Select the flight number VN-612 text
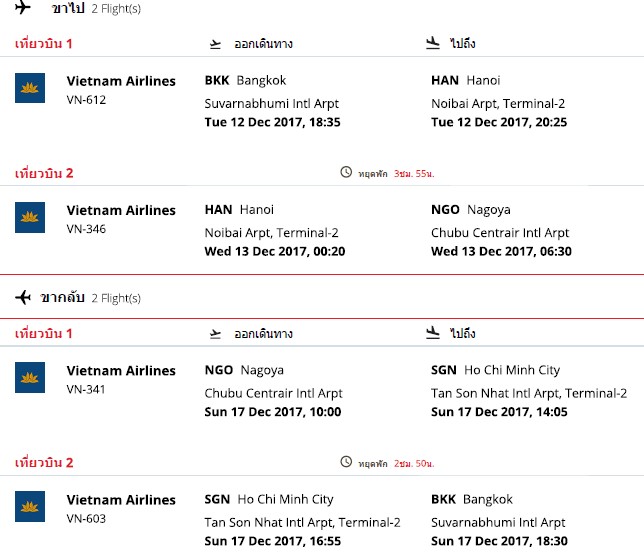Viewport: 644px width, 553px height. [86, 100]
